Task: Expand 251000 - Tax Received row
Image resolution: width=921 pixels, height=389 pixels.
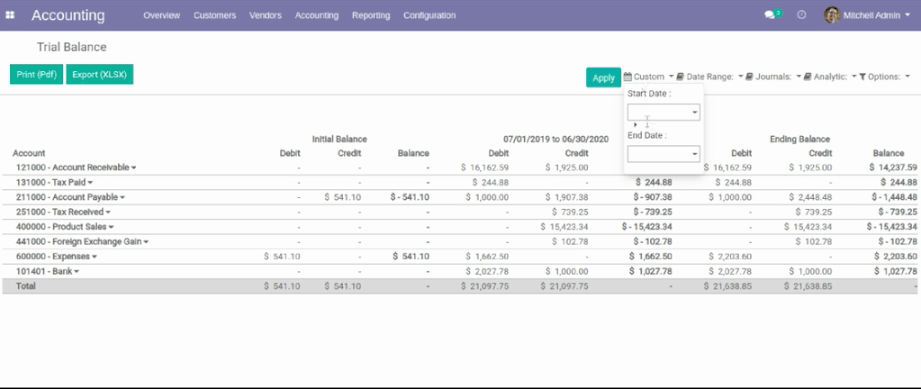Action: [x=63, y=212]
